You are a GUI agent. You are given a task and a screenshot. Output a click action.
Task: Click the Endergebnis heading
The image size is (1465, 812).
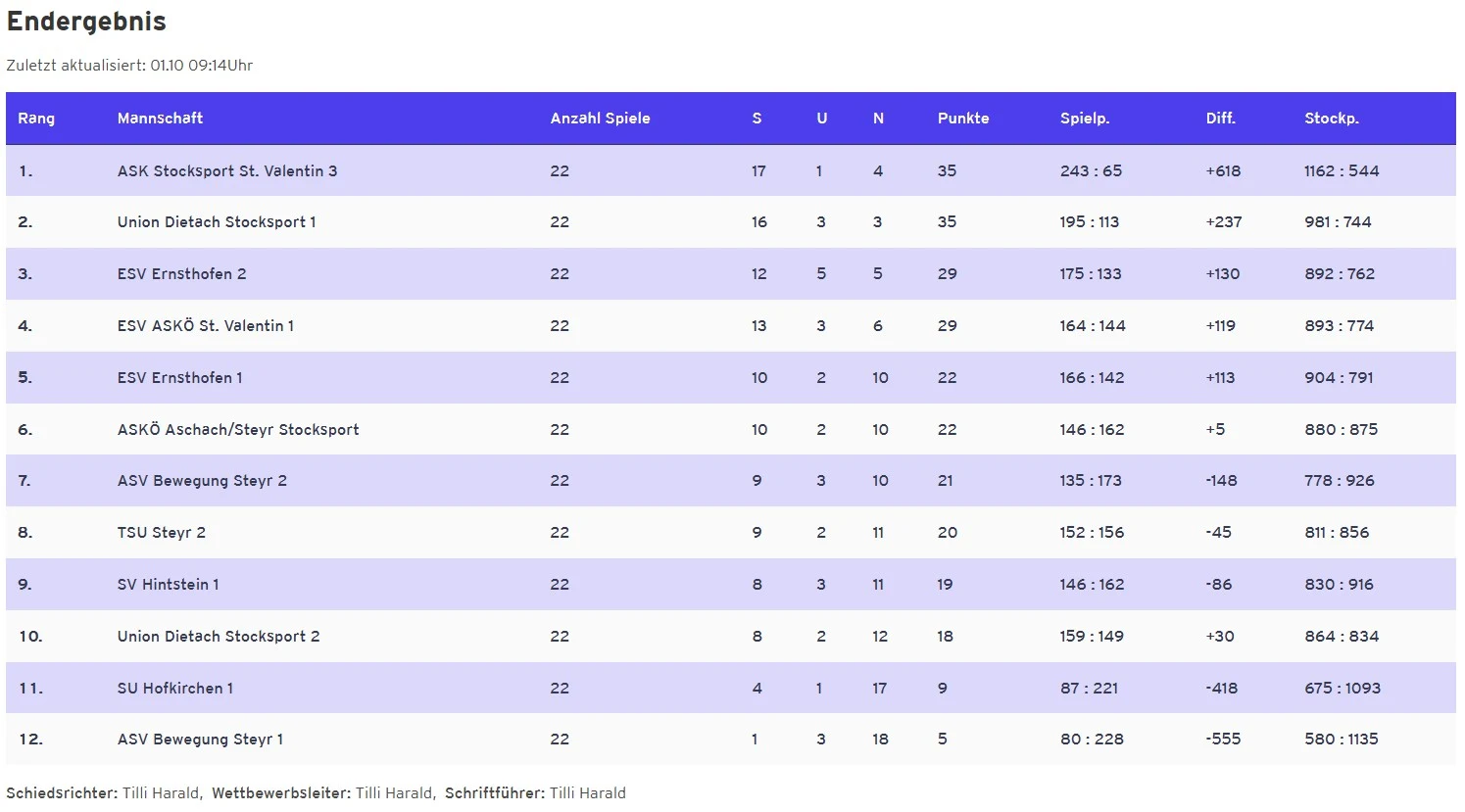pos(86,22)
